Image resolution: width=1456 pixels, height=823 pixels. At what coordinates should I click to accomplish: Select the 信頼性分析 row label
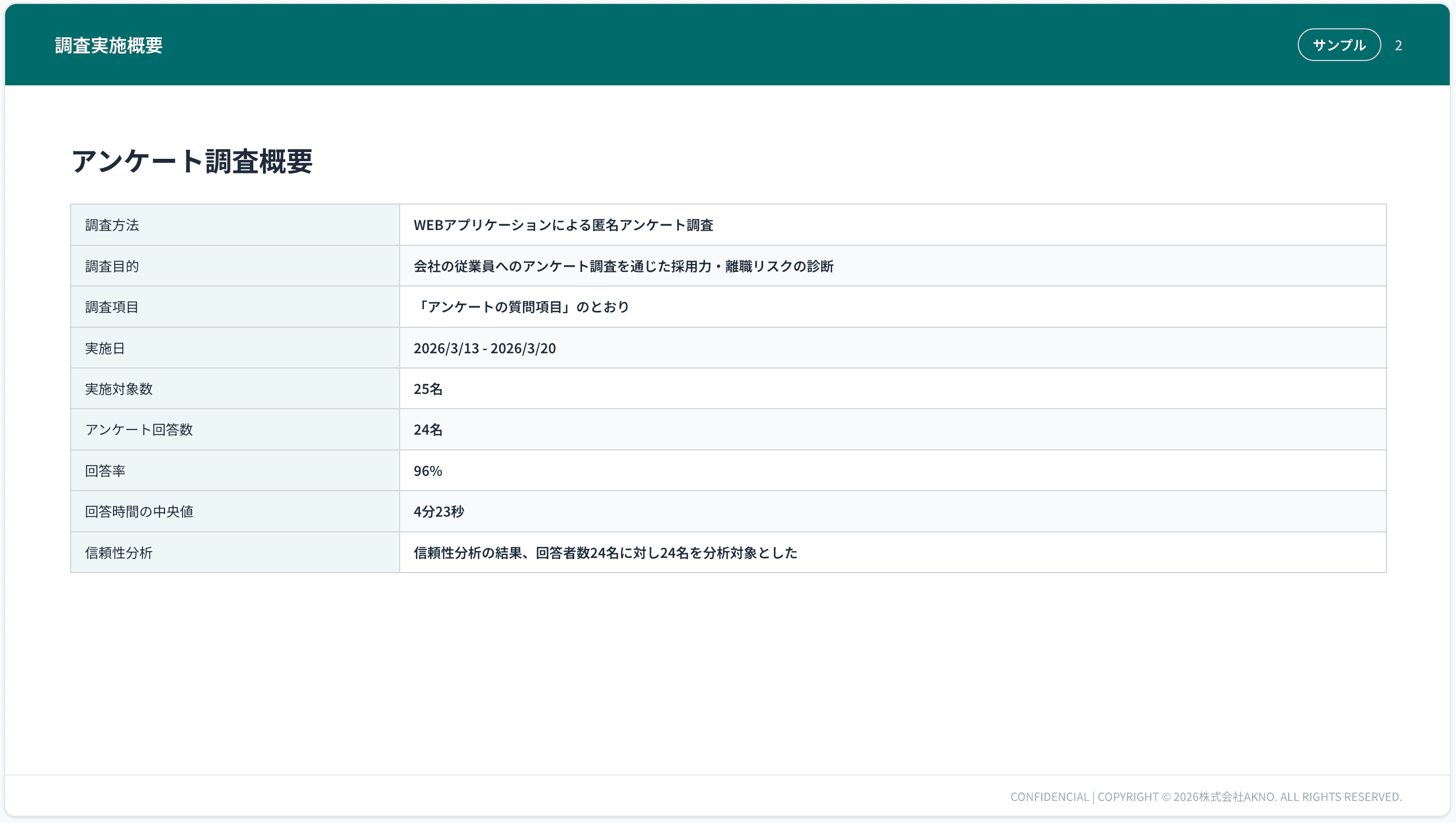coord(119,552)
